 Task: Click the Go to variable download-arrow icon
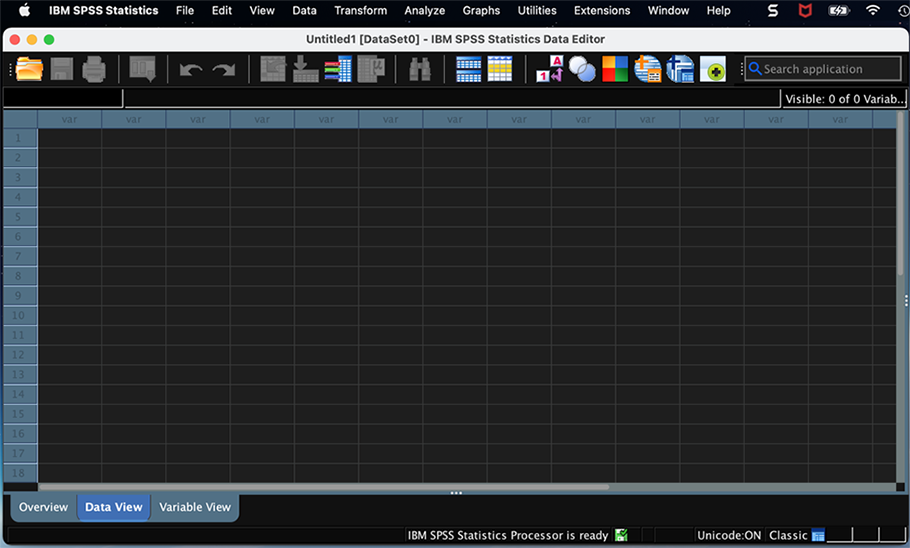305,69
